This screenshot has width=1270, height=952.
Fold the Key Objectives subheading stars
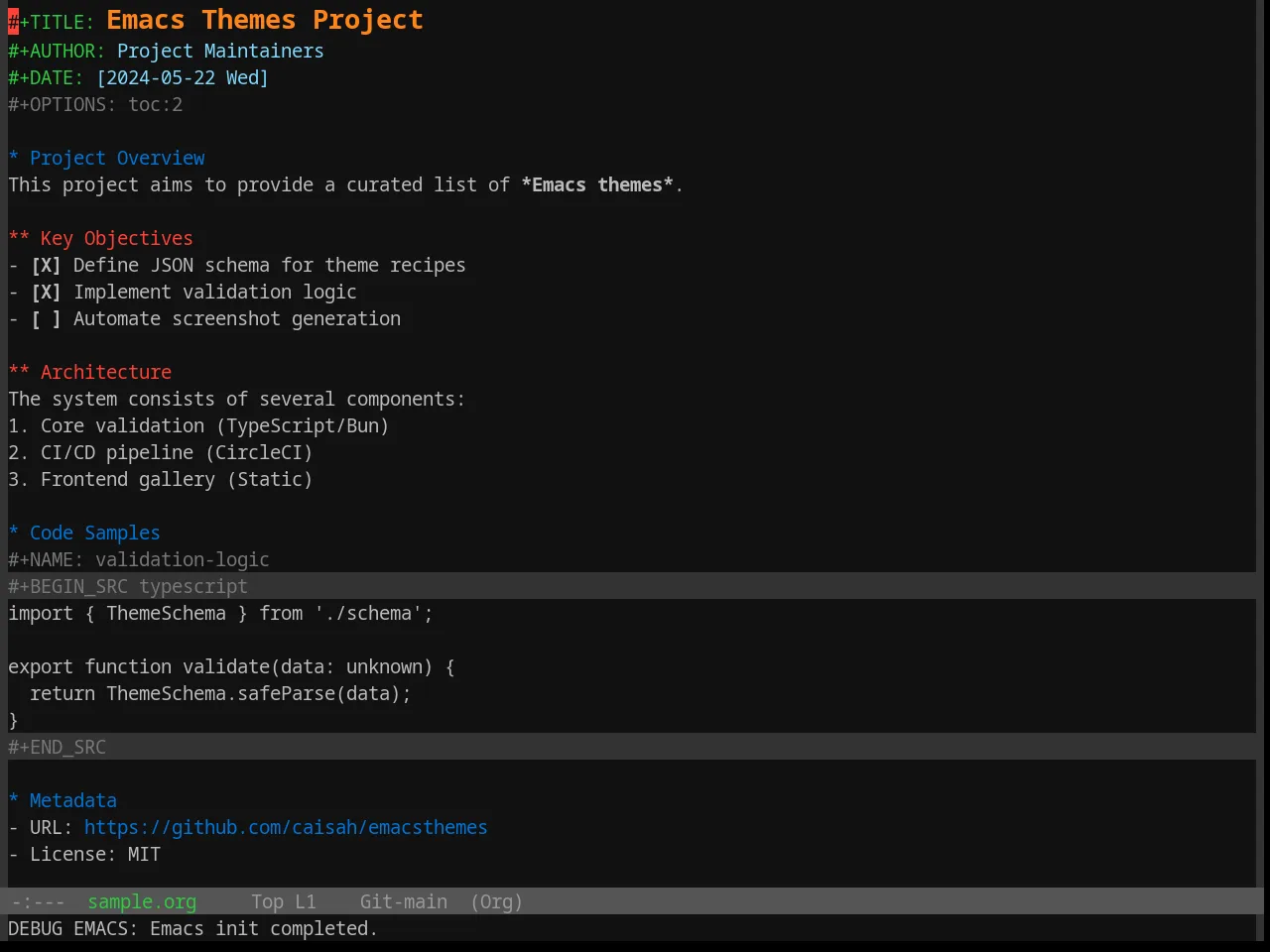point(19,239)
